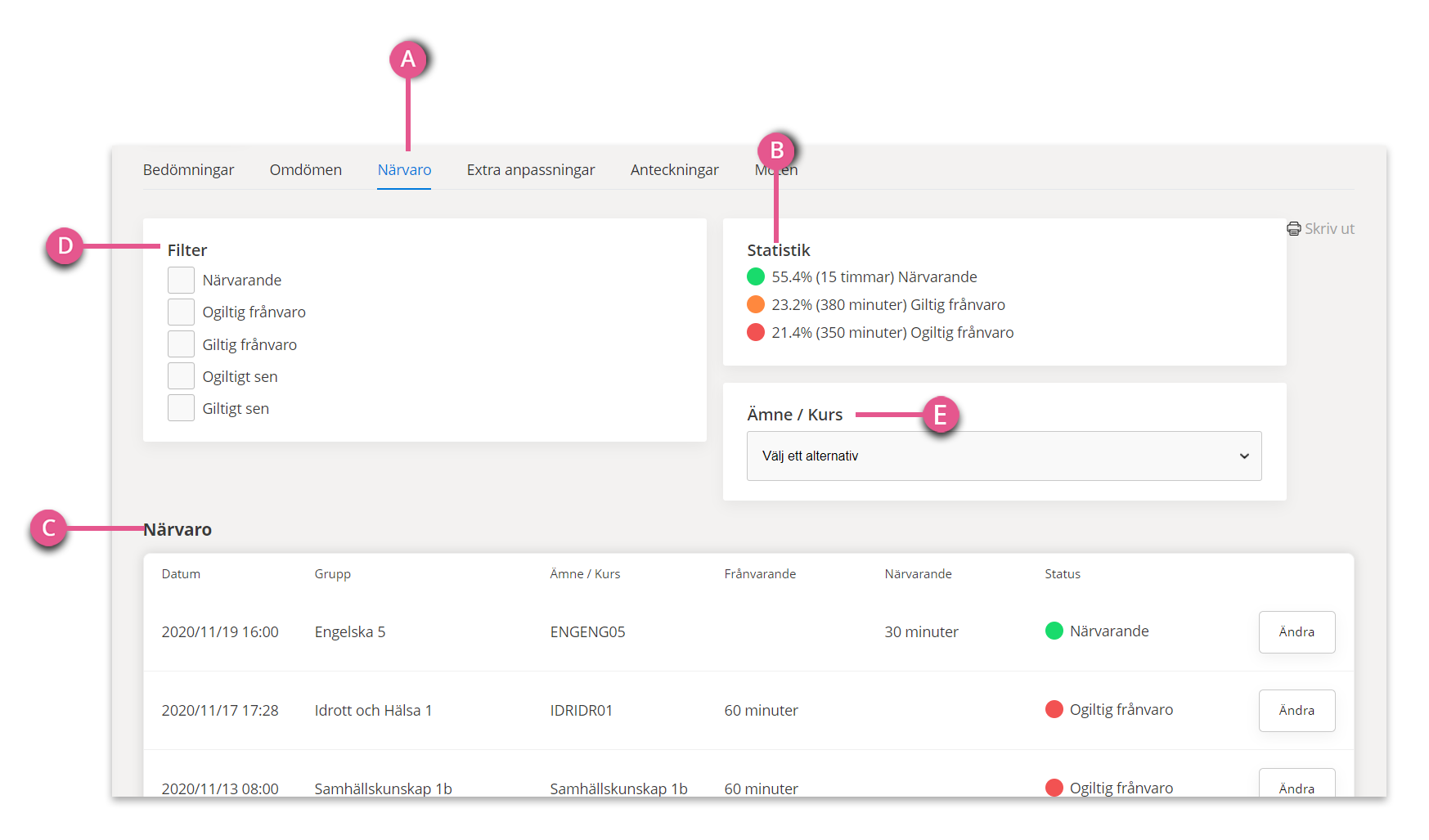Click the printer icon next to Skriv ut
Viewport: 1429px width, 840px height.
click(1293, 229)
